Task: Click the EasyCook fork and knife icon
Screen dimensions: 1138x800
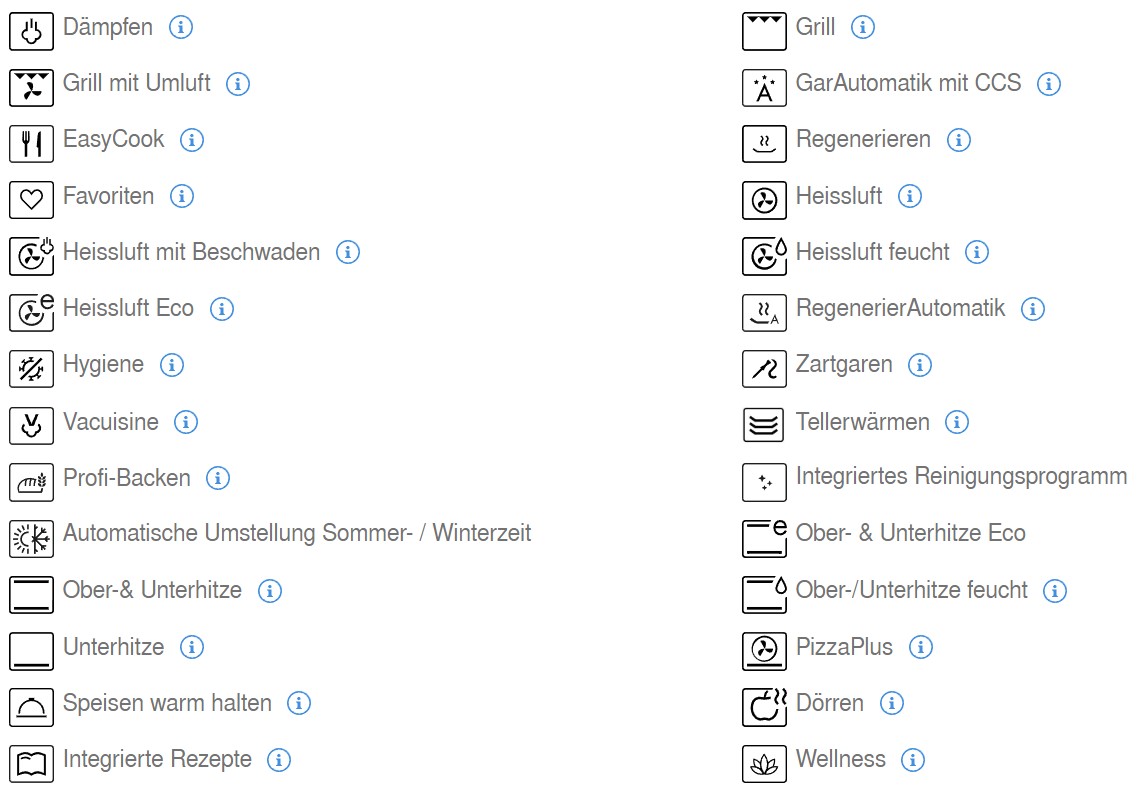Action: click(31, 144)
